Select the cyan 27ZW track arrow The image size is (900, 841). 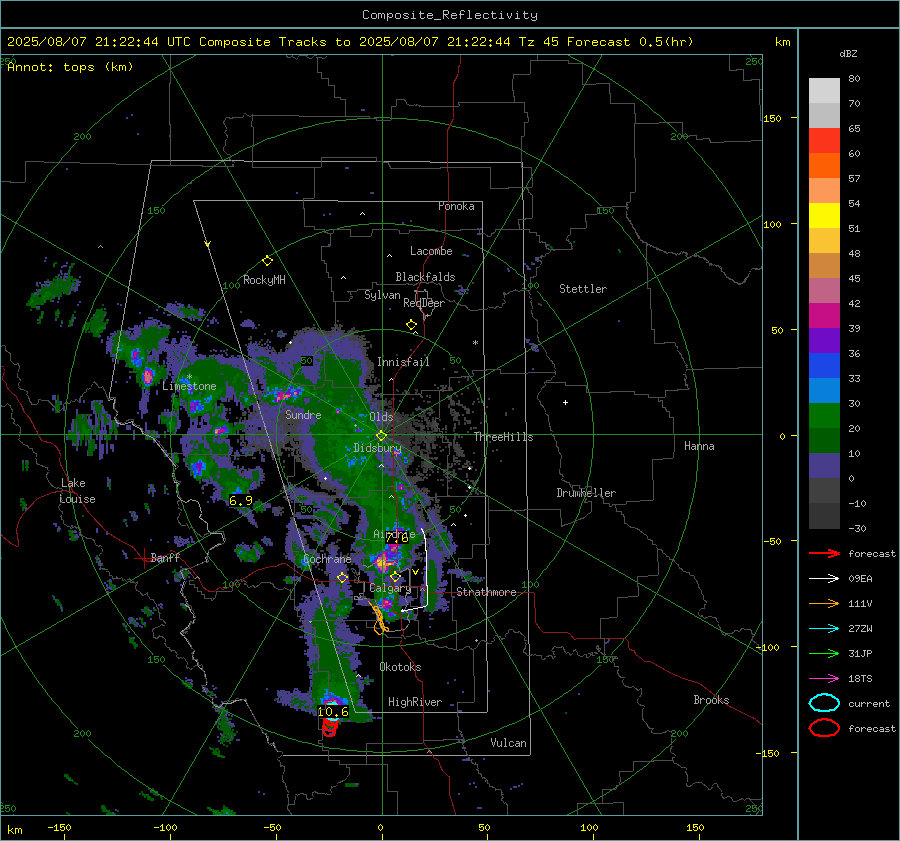pos(824,629)
